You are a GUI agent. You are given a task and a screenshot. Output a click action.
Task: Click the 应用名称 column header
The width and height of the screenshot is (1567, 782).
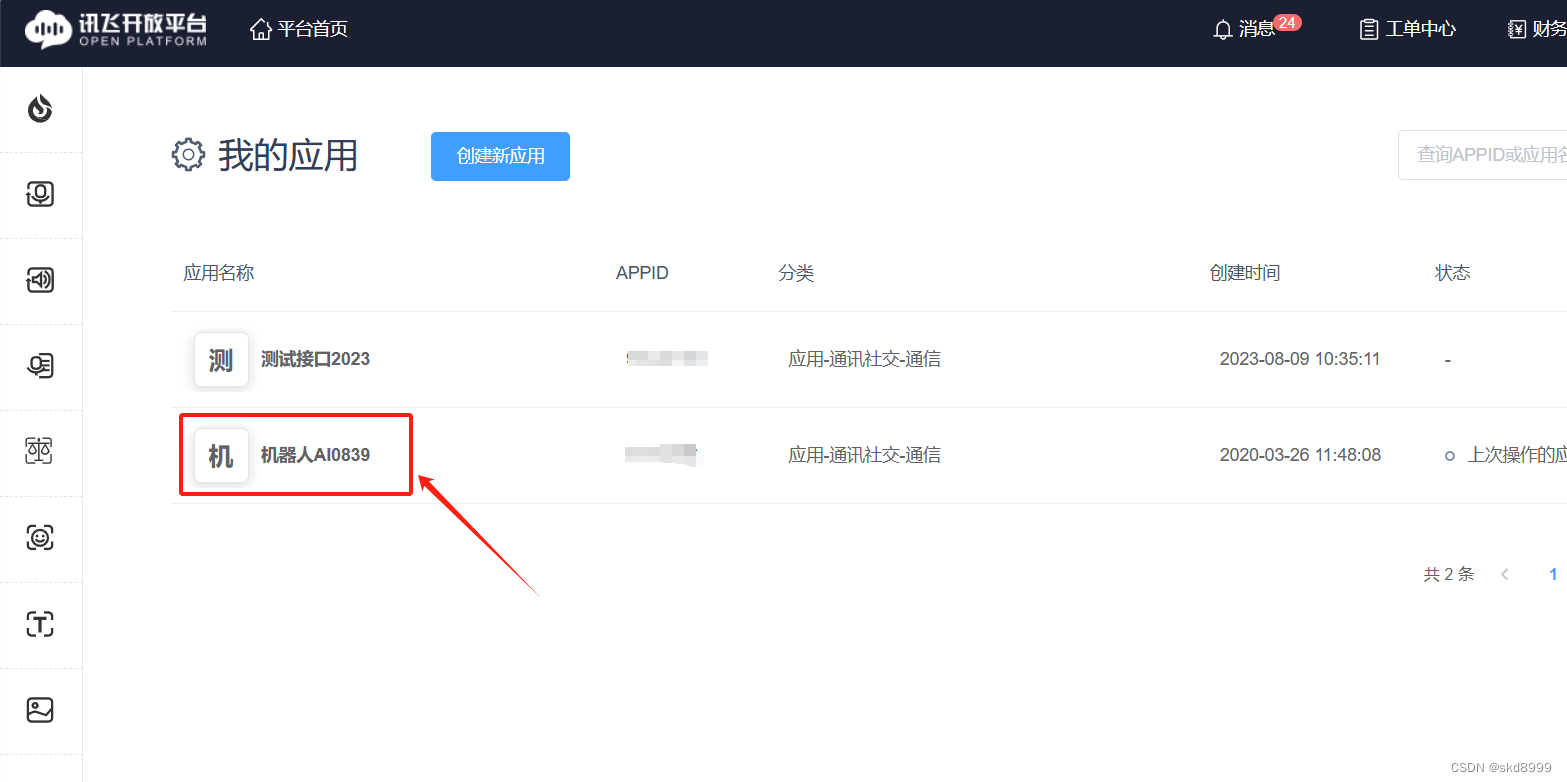point(219,273)
